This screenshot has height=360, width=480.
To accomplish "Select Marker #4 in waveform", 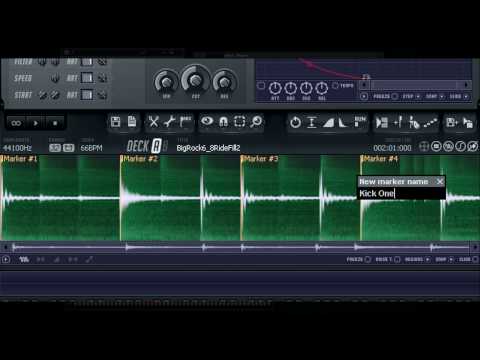I will 380,159.
